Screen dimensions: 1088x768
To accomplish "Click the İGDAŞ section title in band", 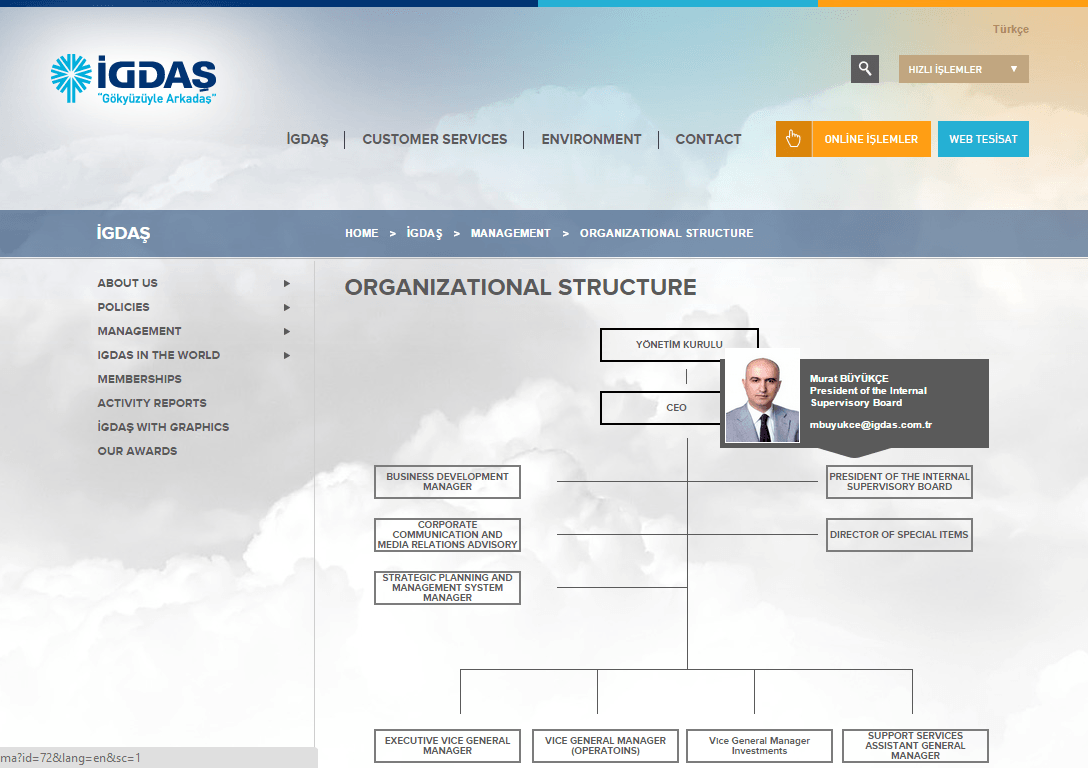I will (124, 233).
